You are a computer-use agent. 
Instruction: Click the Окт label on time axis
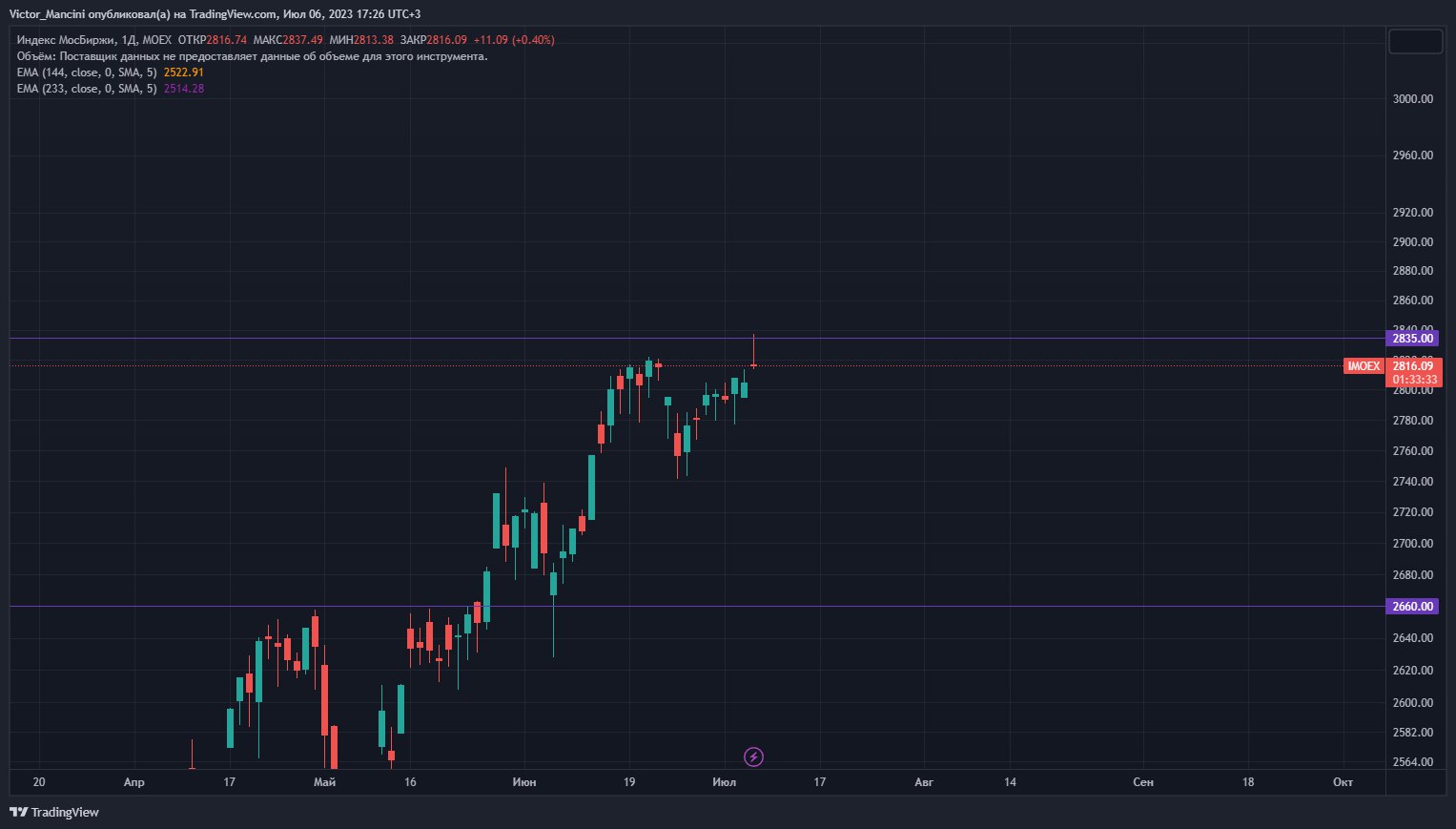(x=1342, y=782)
